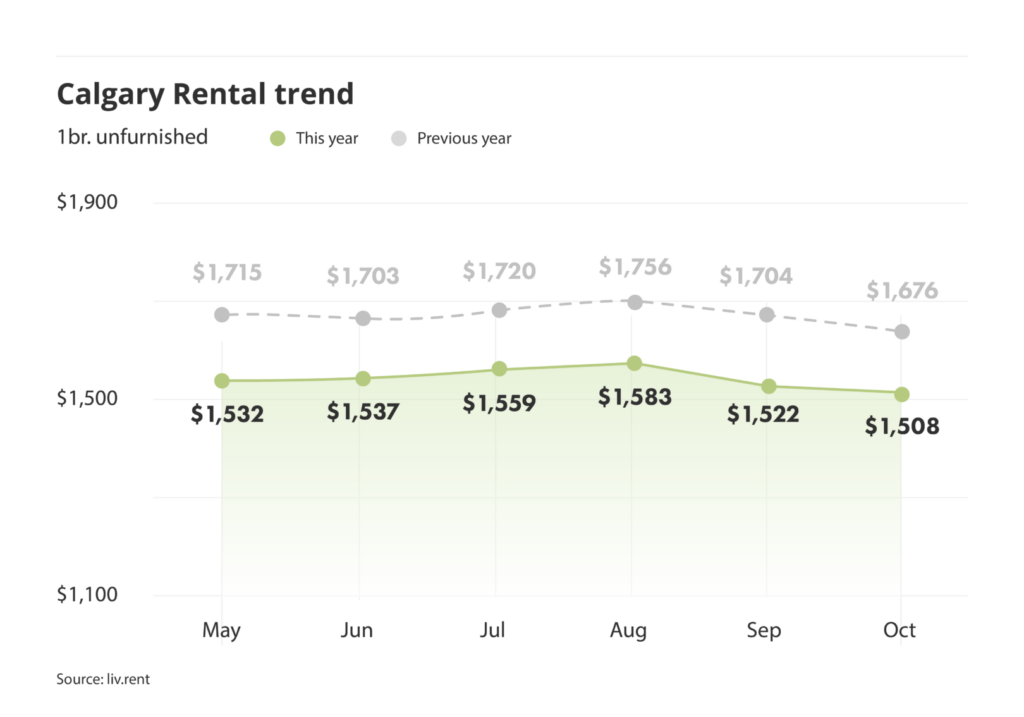Select the August gray data point

(x=634, y=301)
